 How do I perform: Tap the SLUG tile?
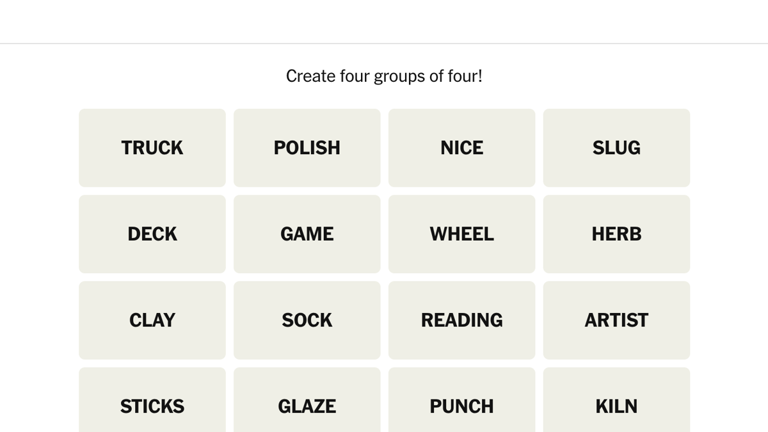tap(616, 148)
